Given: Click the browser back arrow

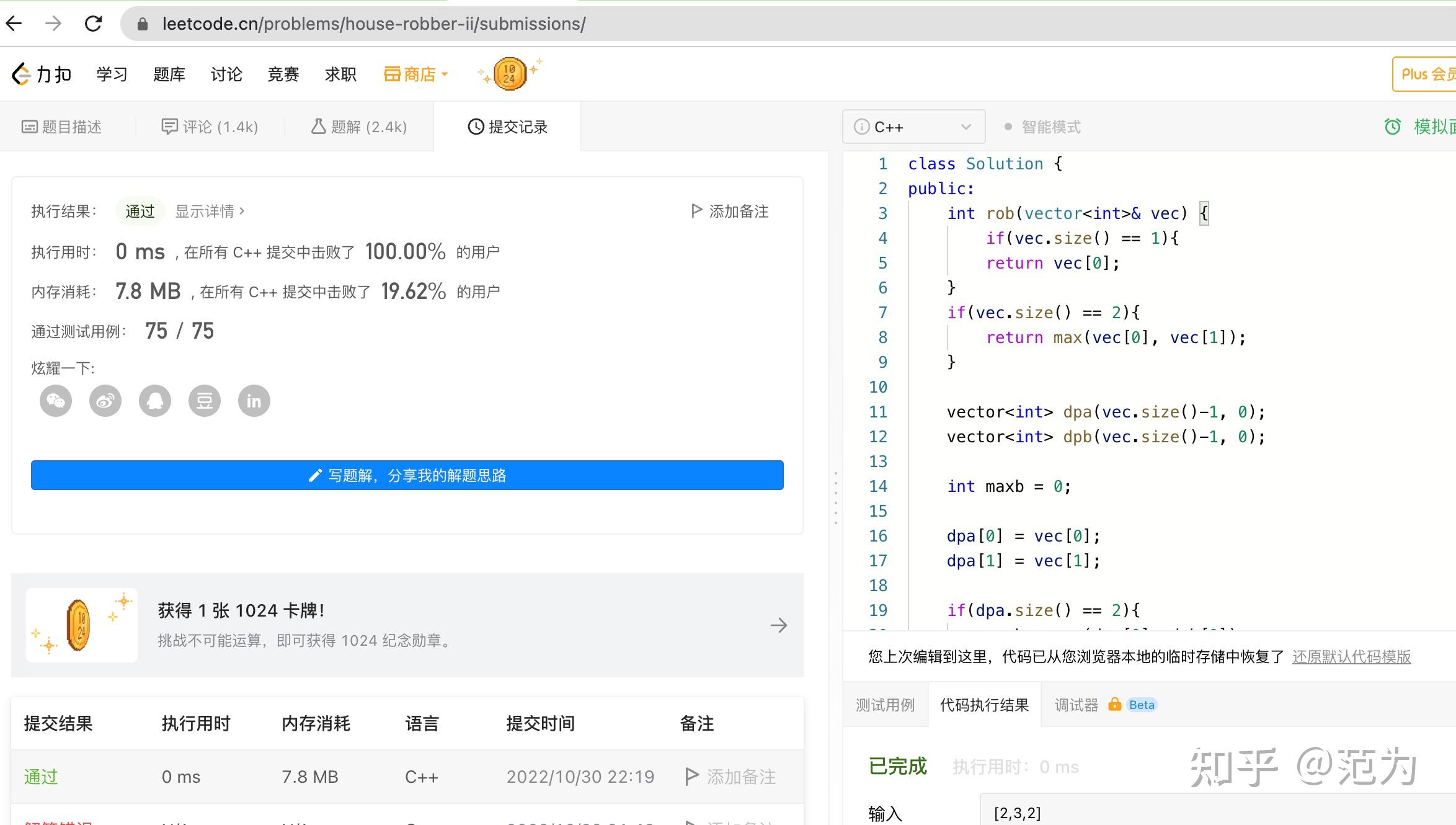Looking at the screenshot, I should (x=14, y=24).
